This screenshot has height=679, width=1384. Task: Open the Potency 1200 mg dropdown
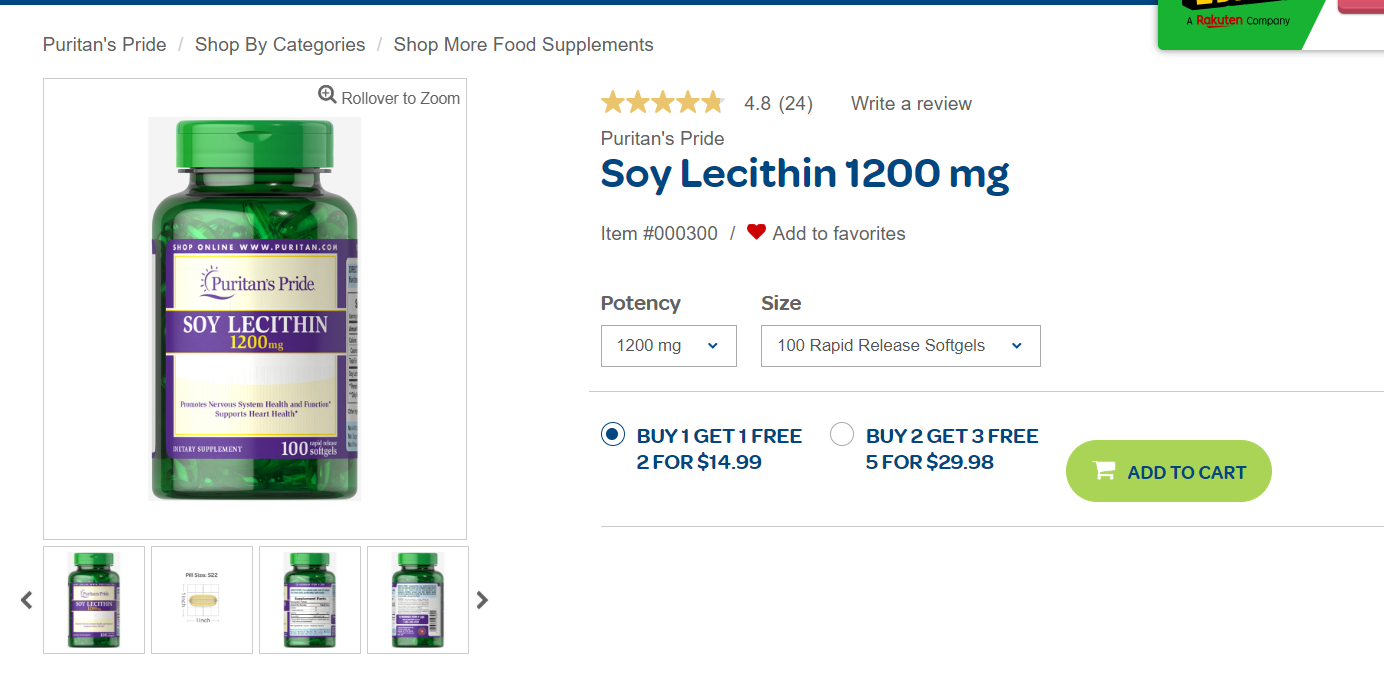pos(668,346)
